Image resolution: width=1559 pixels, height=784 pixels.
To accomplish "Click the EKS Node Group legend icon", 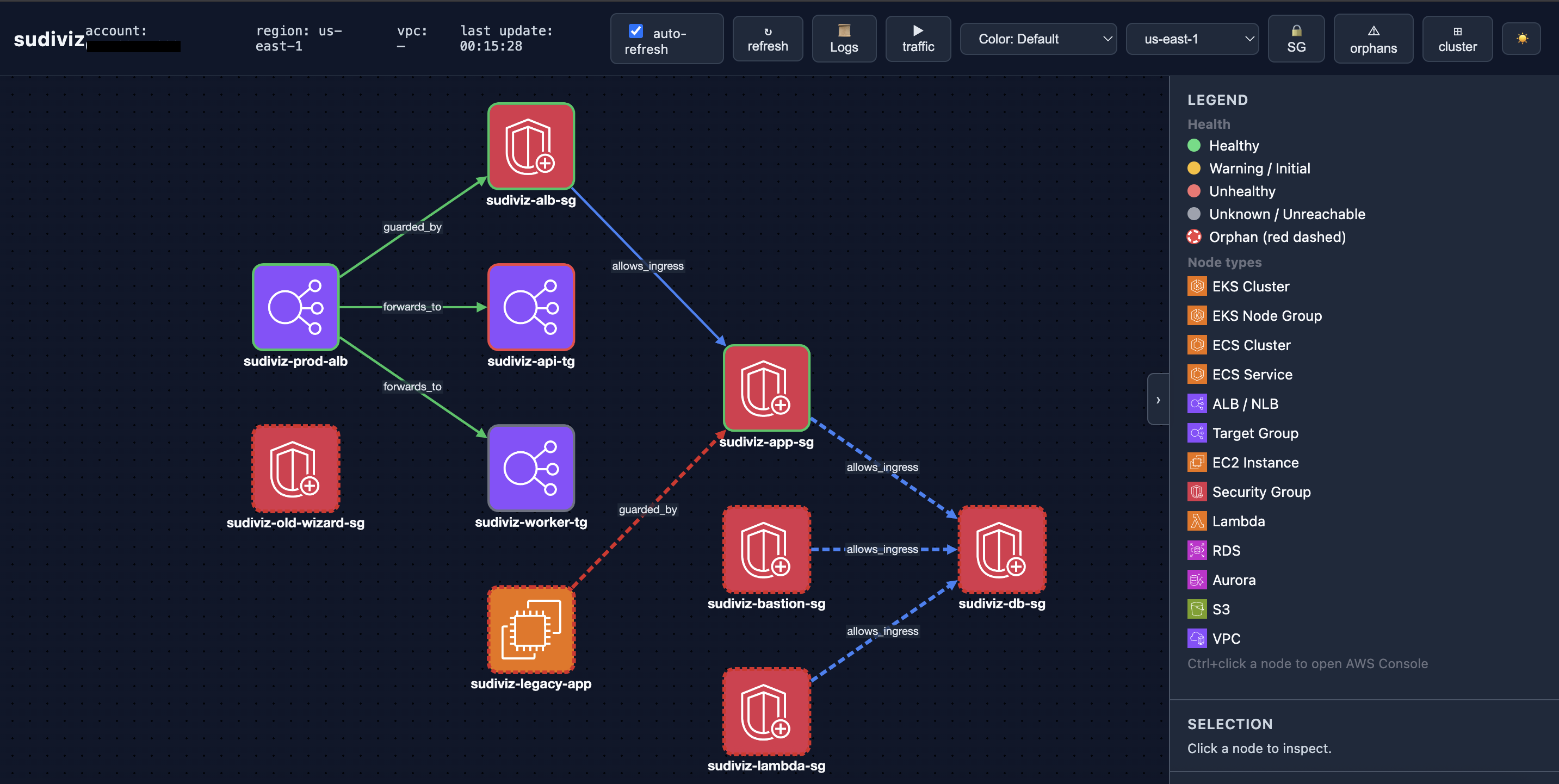I will (1197, 315).
